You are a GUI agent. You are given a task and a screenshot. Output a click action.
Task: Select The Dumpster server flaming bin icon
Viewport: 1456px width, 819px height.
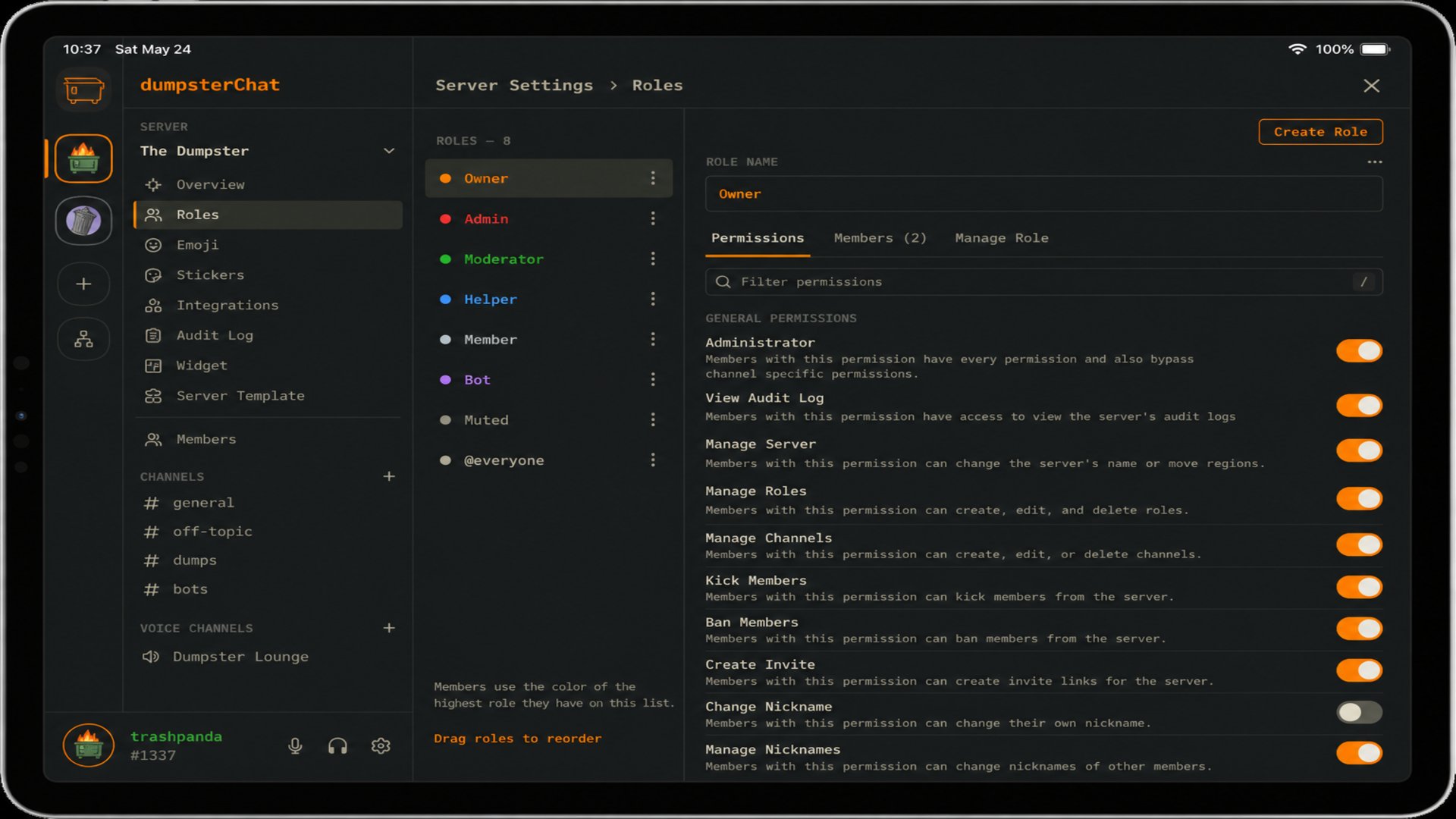click(83, 158)
